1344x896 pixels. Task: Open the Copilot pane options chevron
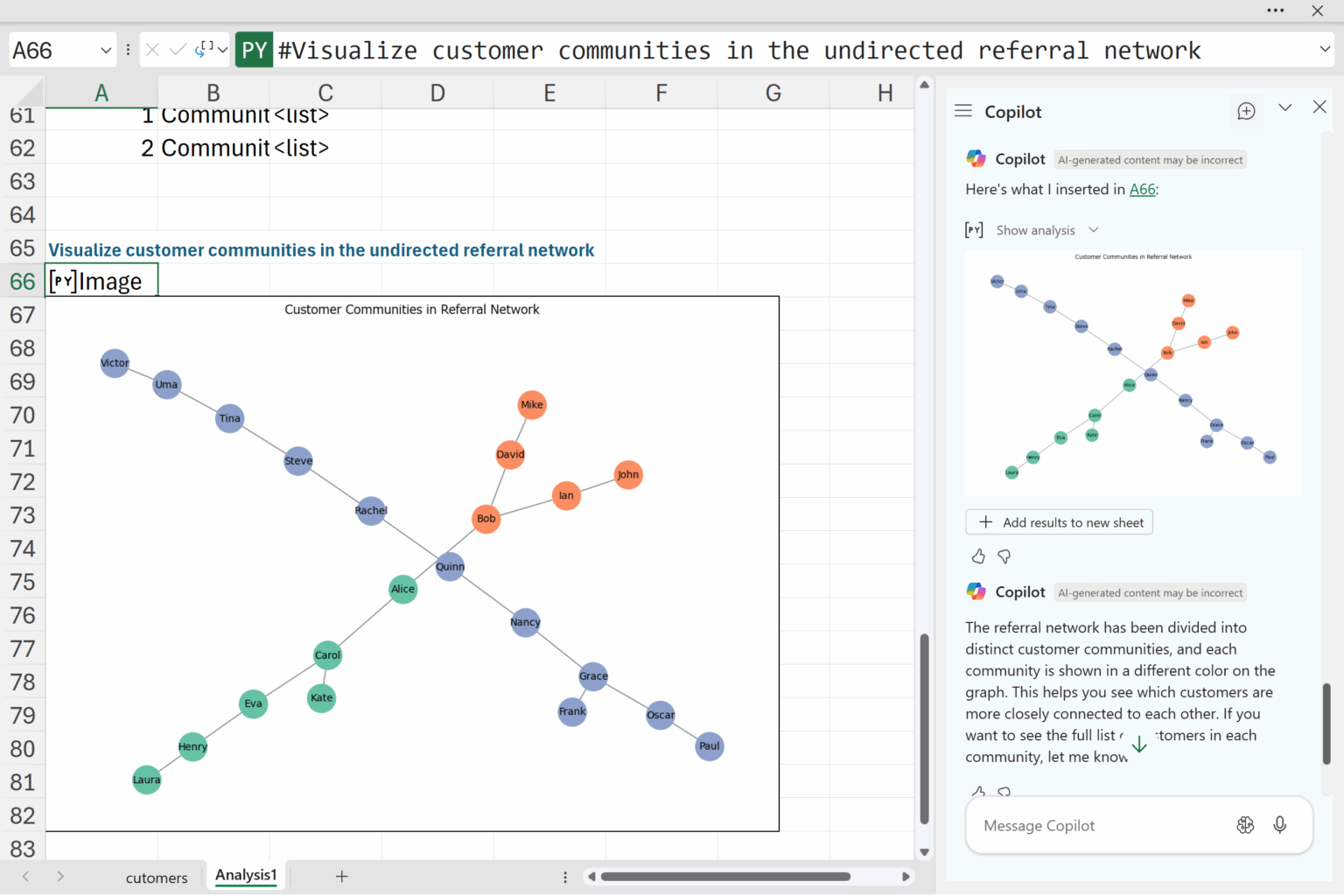click(x=1284, y=108)
